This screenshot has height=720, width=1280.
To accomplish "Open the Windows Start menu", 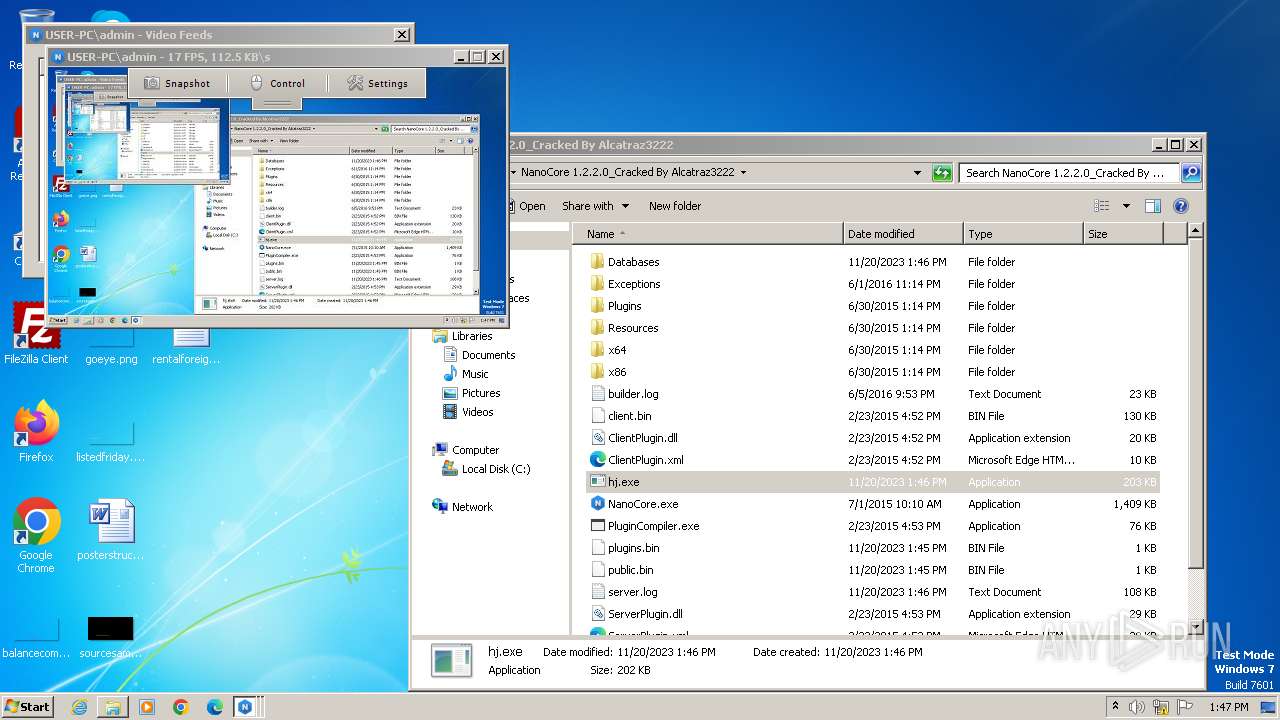I will [x=27, y=706].
